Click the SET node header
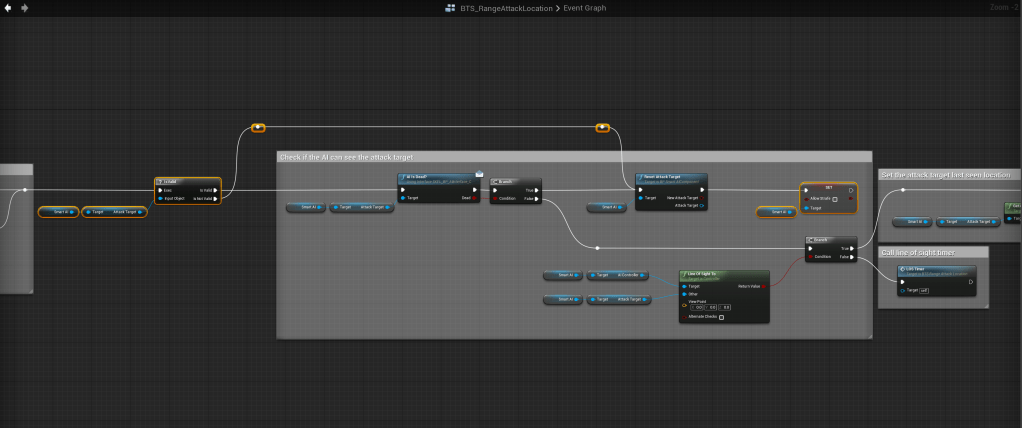Image resolution: width=1022 pixels, height=428 pixels. tap(828, 187)
